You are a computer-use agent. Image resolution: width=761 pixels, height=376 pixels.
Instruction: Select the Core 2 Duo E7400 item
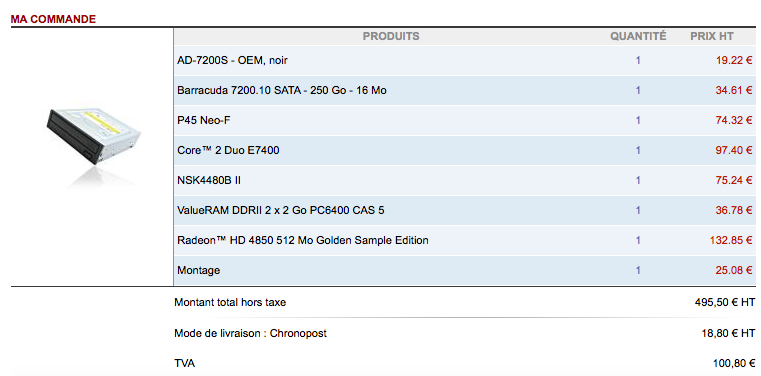228,151
